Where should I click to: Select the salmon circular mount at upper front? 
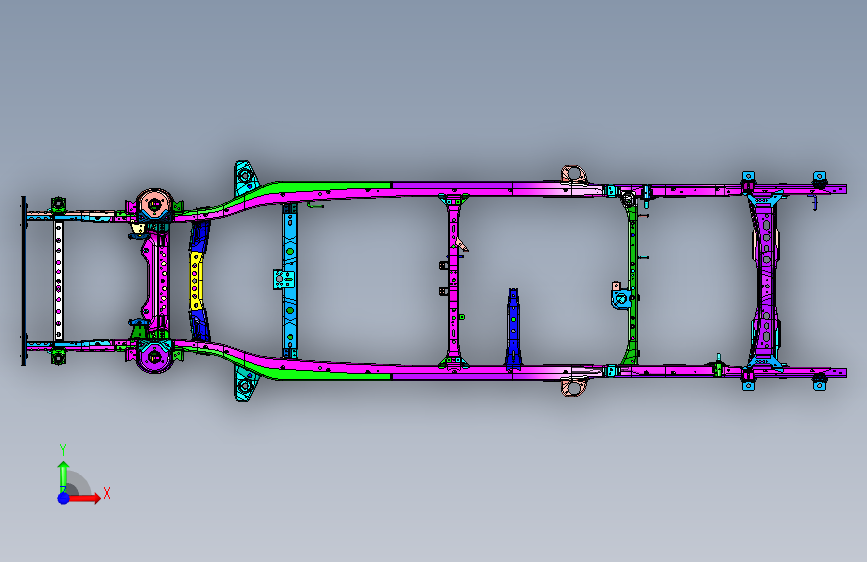(x=154, y=204)
